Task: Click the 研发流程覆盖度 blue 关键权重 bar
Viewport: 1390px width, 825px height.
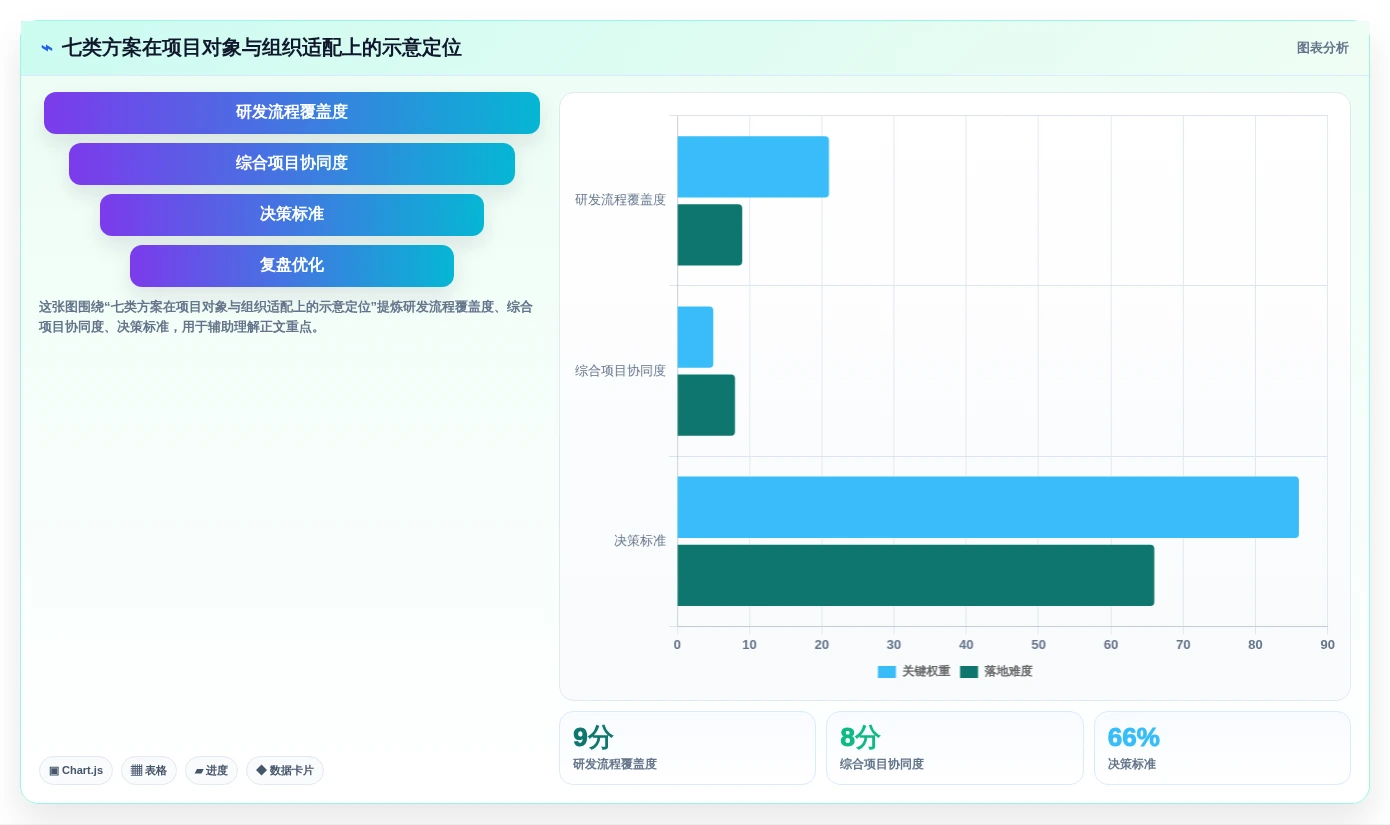Action: pos(753,167)
